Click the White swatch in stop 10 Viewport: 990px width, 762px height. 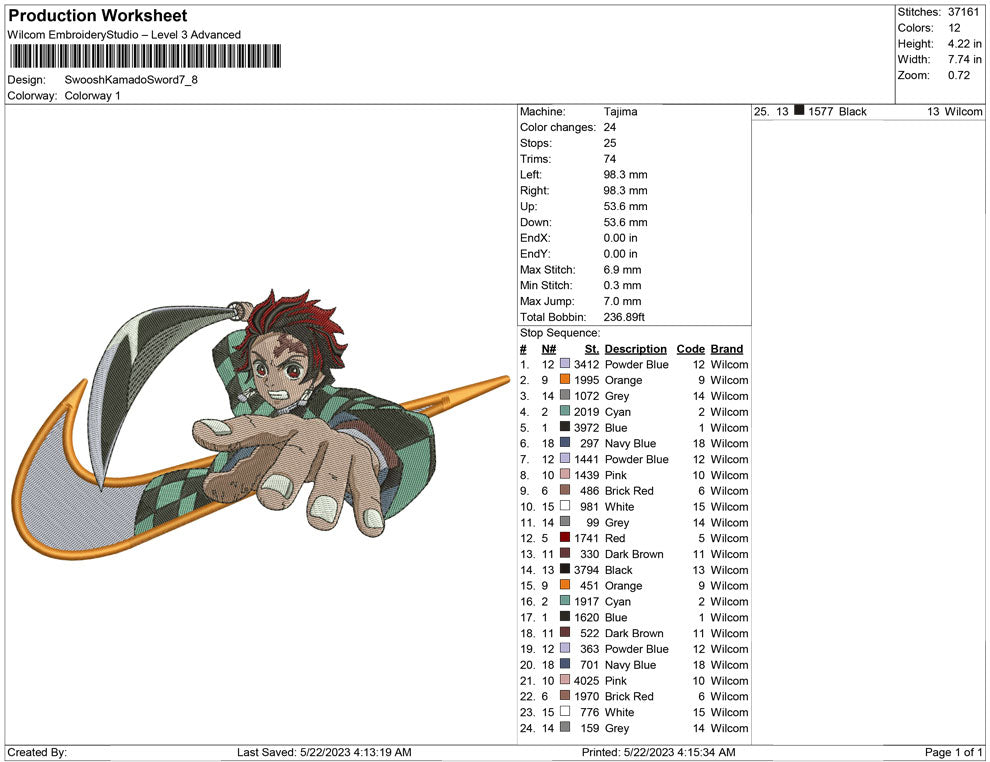click(565, 506)
